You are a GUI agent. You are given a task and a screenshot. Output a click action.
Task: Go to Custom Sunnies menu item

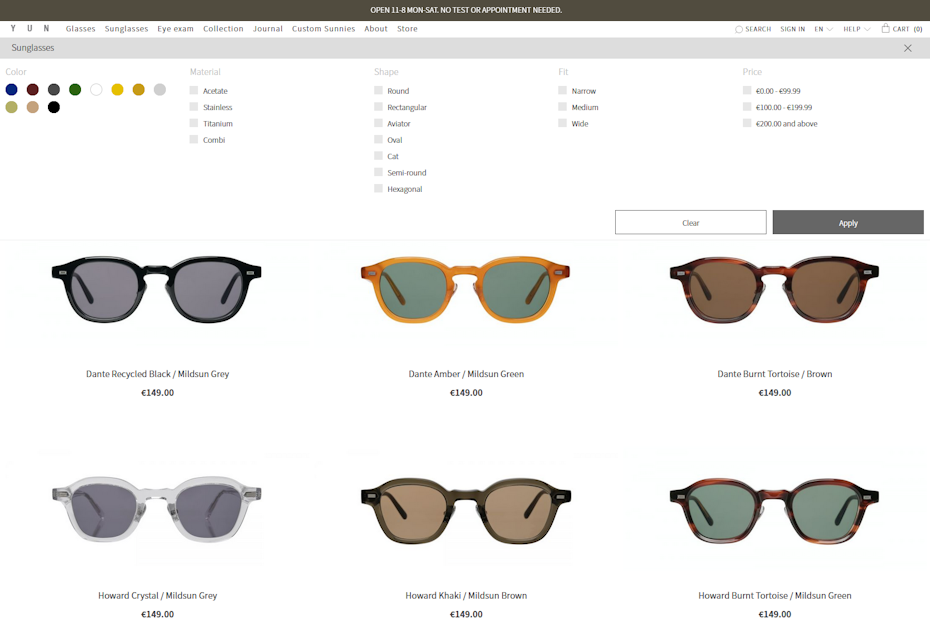click(x=323, y=29)
